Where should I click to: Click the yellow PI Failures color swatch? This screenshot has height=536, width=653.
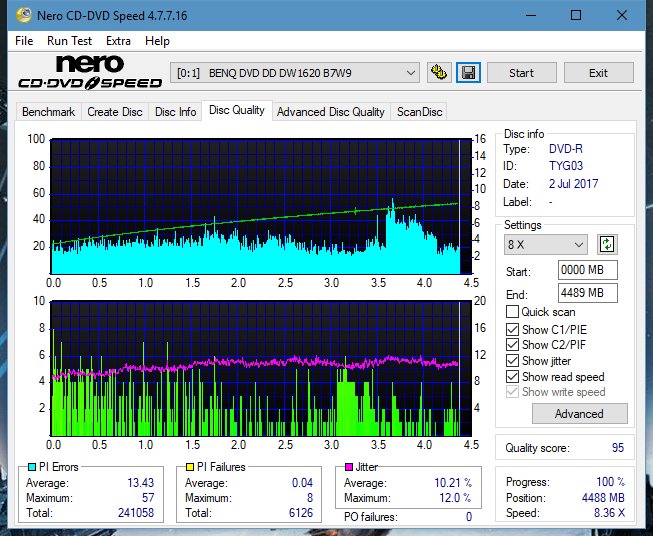pos(190,467)
